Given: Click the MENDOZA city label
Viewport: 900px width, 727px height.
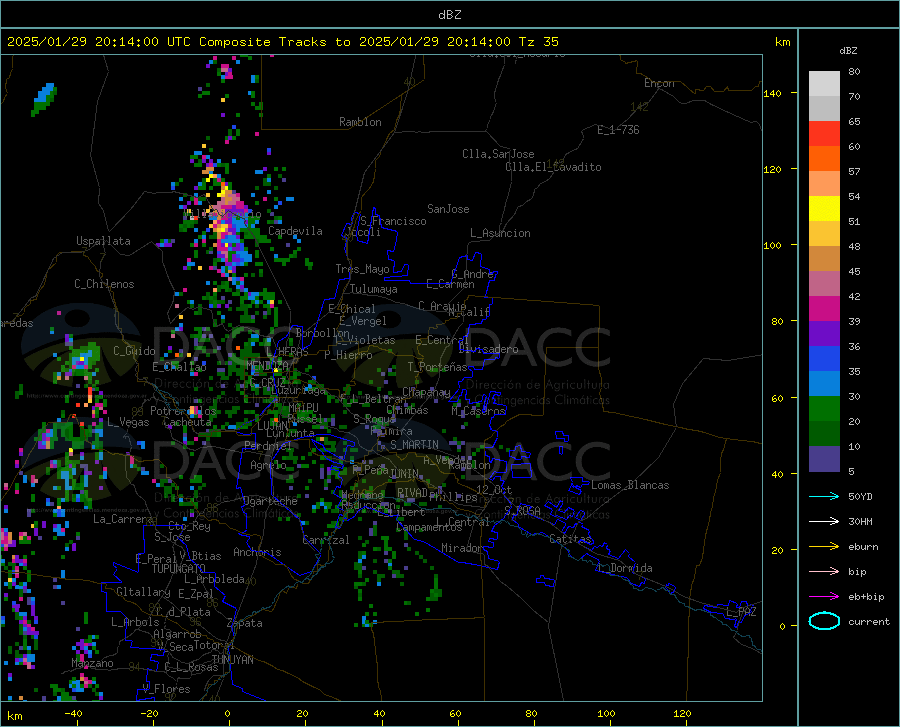Looking at the screenshot, I should [267, 365].
